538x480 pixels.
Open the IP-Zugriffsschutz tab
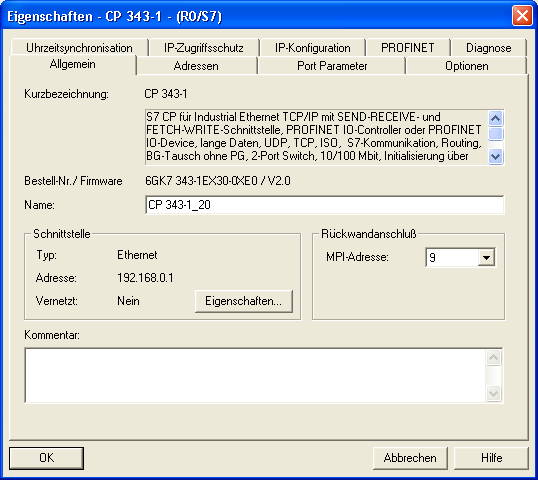click(x=204, y=48)
